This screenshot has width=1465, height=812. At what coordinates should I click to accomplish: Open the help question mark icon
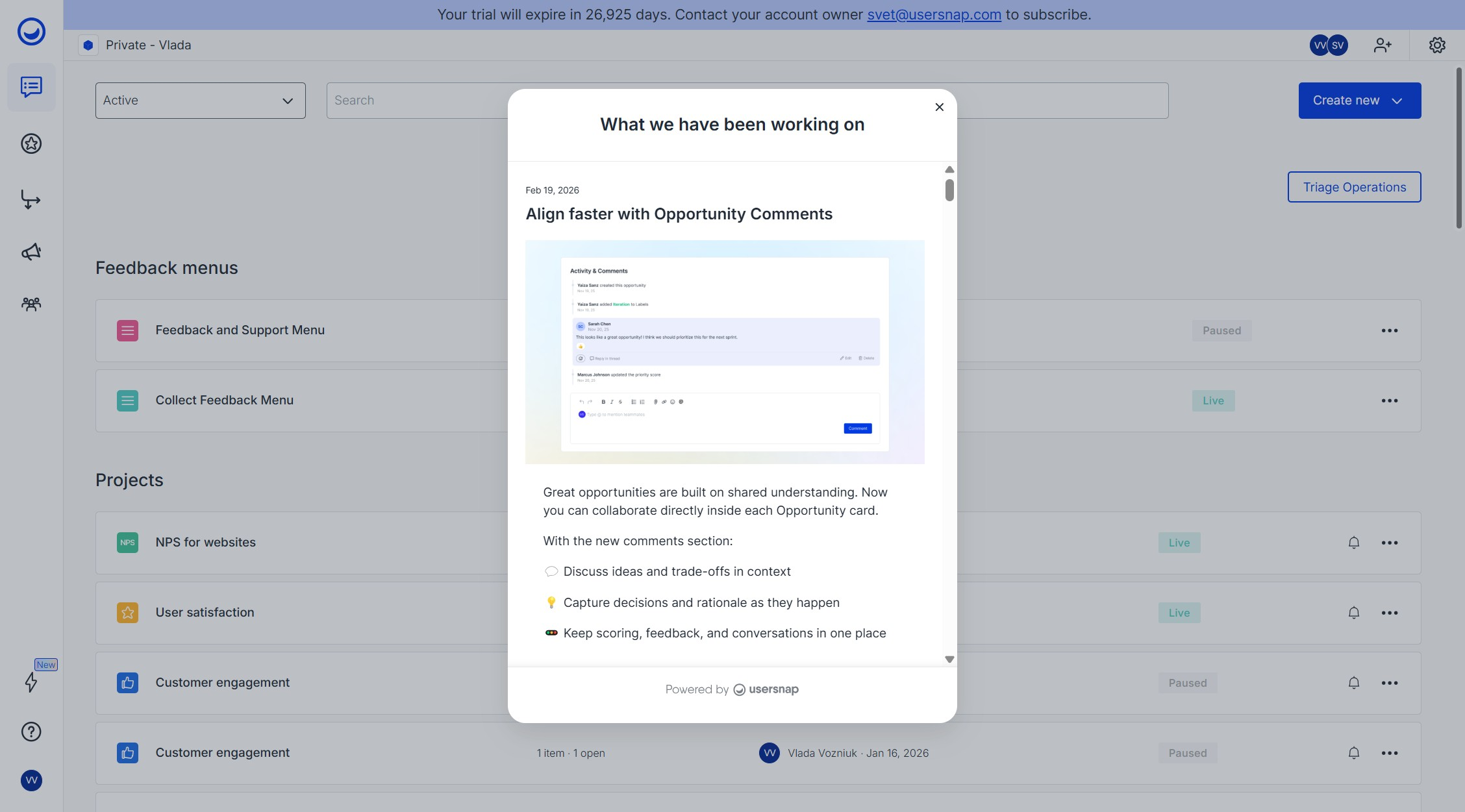(31, 732)
